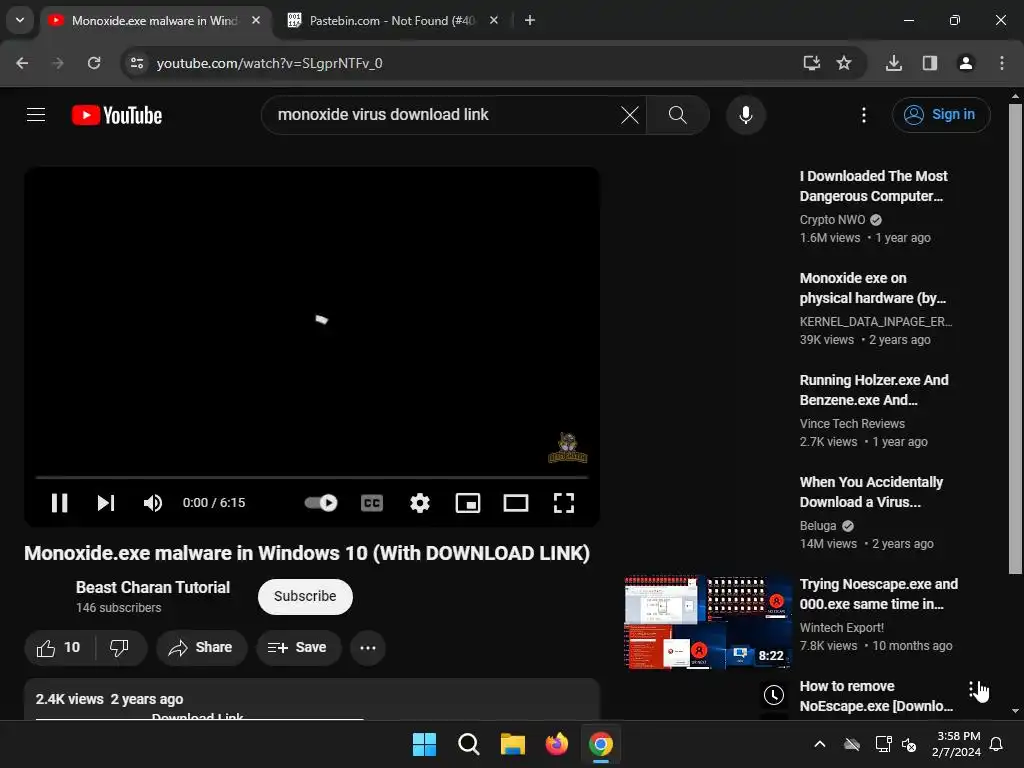The width and height of the screenshot is (1024, 768).
Task: View site information icon in address bar
Action: coord(137,63)
